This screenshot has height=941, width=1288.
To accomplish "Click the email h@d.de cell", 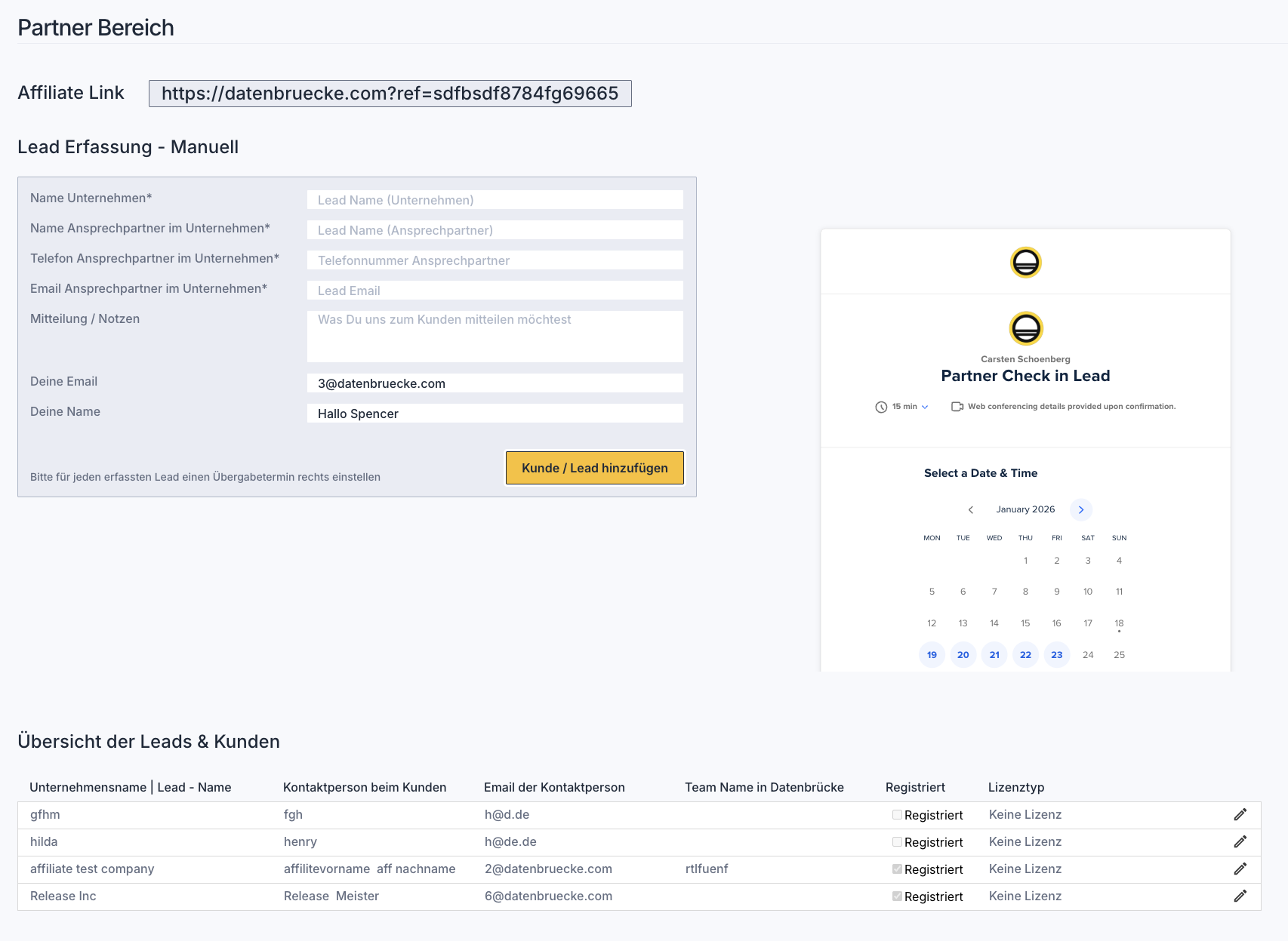I will [507, 814].
